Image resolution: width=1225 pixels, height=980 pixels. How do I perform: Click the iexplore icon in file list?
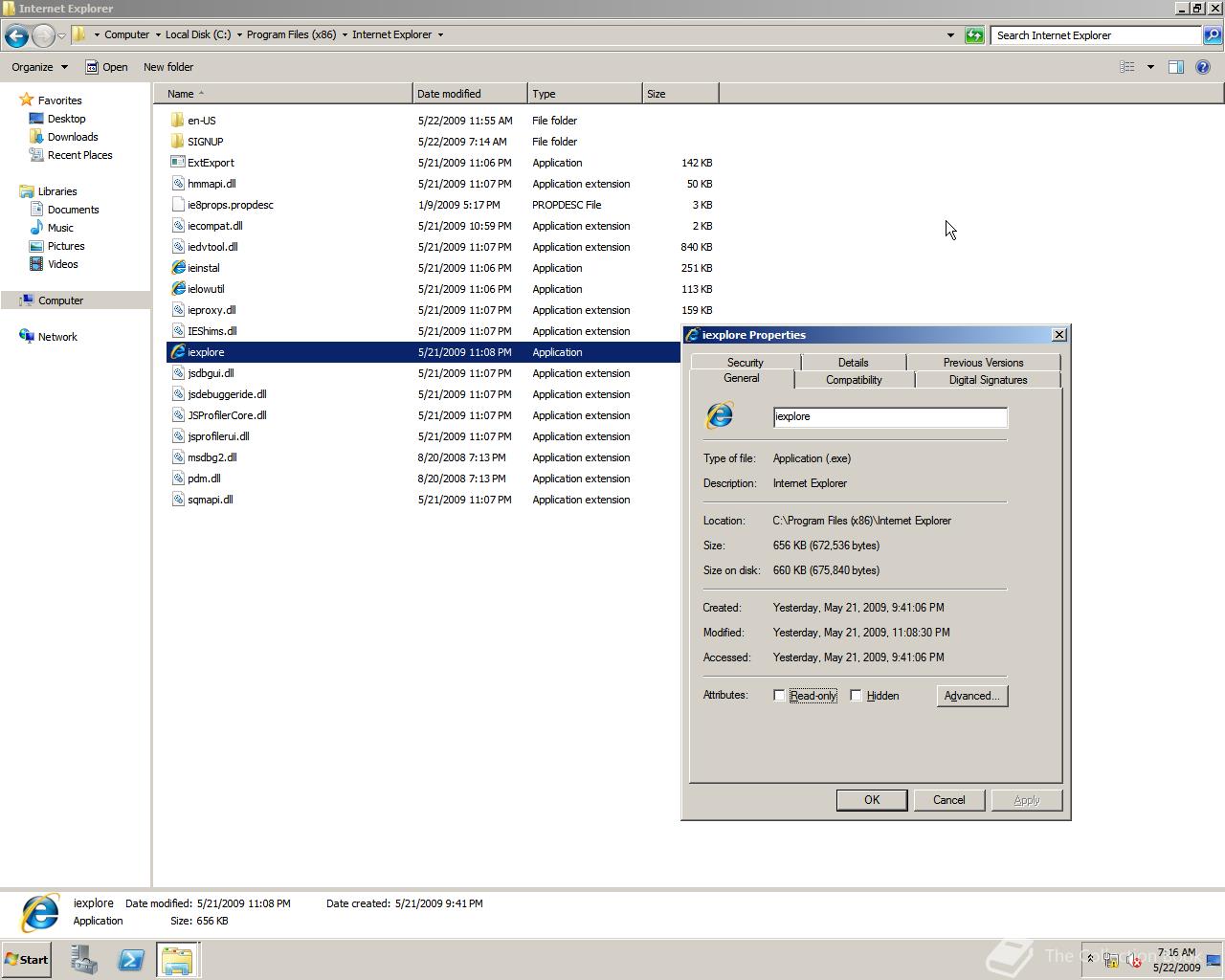(178, 352)
